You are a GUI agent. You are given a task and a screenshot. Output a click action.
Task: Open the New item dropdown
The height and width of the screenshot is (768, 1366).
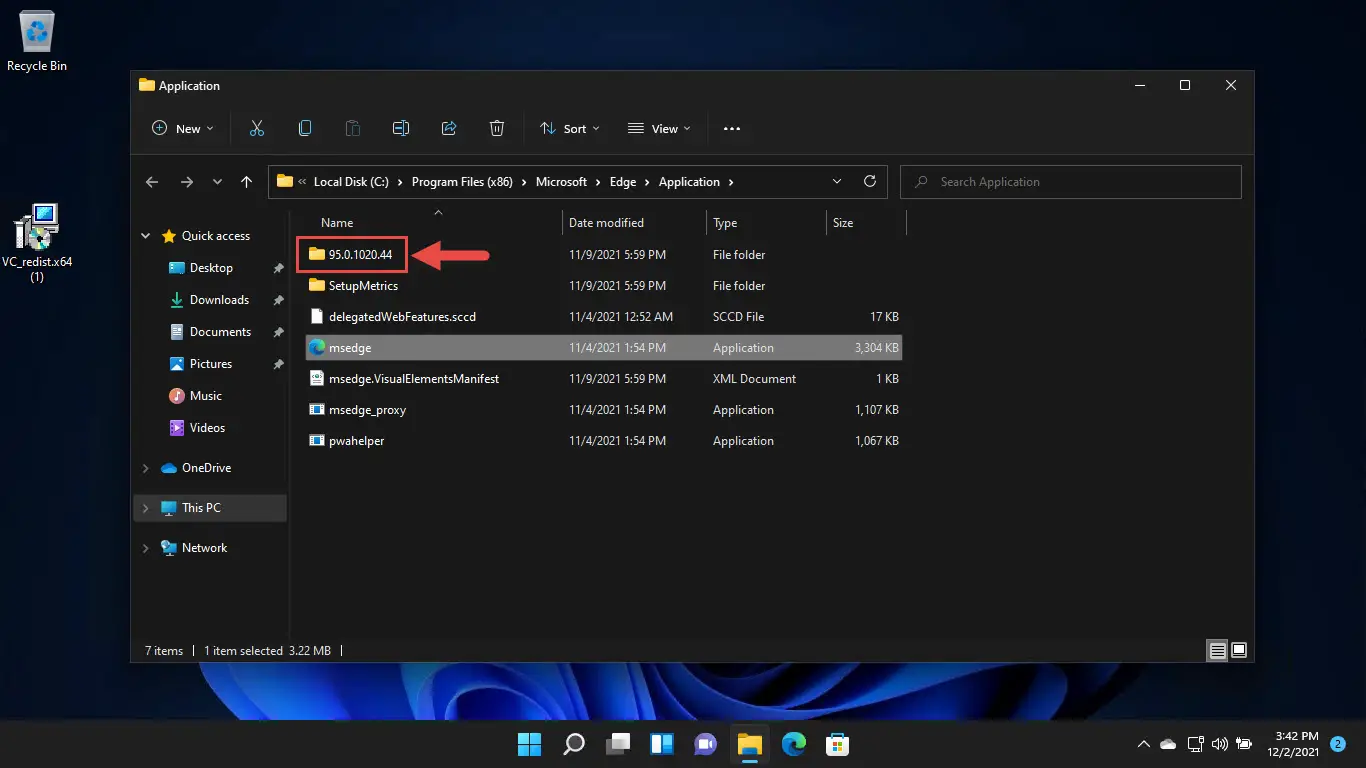183,128
